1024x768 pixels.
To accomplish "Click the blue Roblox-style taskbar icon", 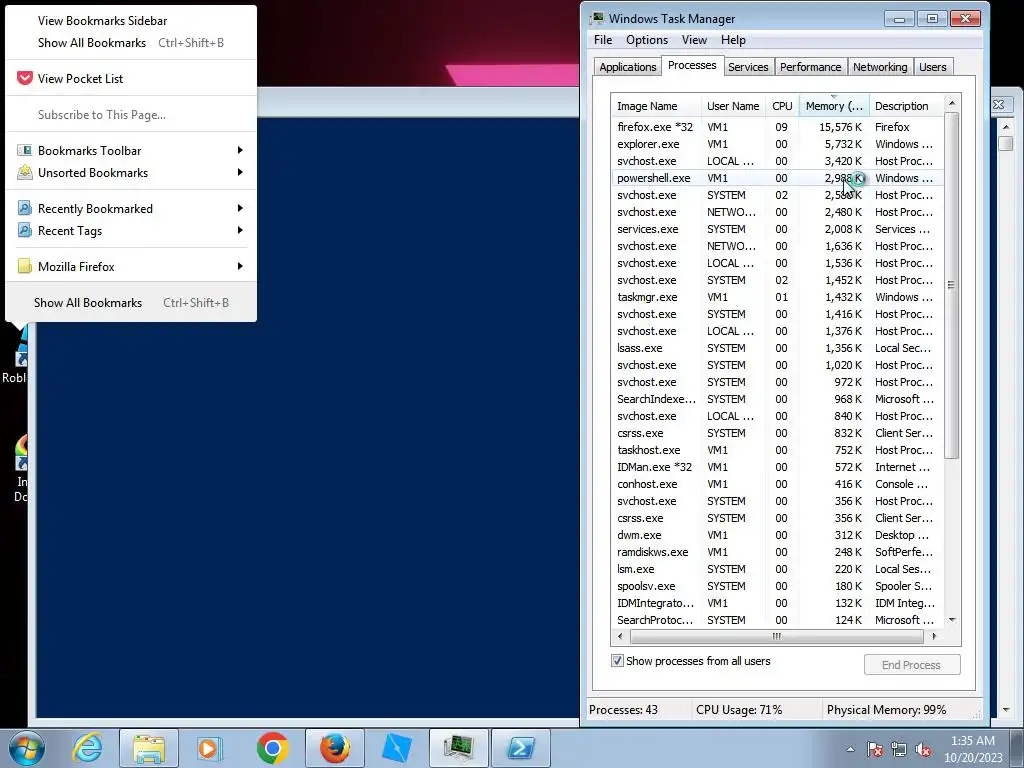I will pyautogui.click(x=396, y=748).
